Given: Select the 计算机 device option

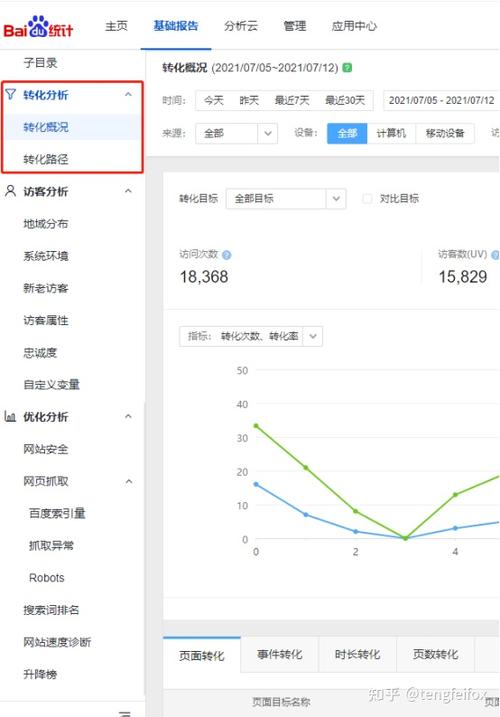Looking at the screenshot, I should pos(391,133).
